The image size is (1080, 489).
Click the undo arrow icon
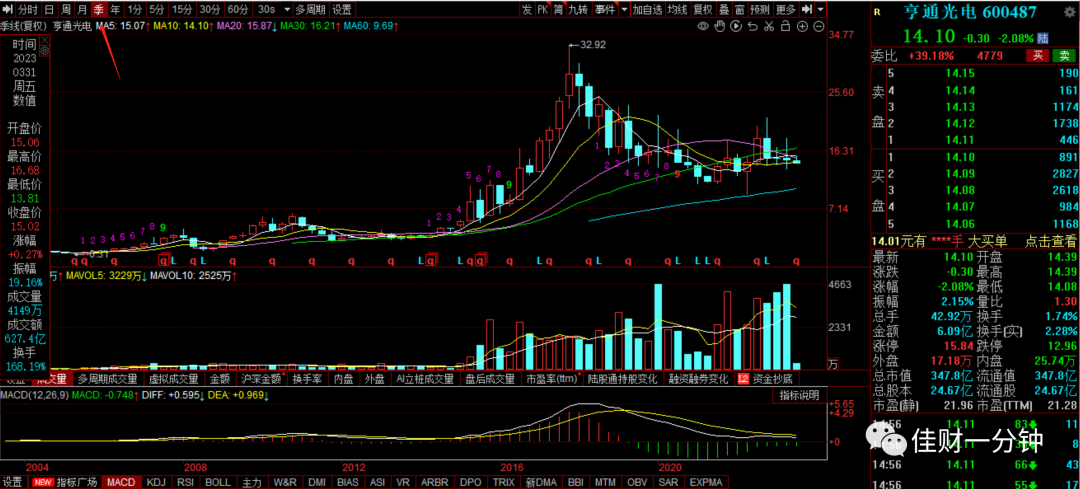point(752,26)
